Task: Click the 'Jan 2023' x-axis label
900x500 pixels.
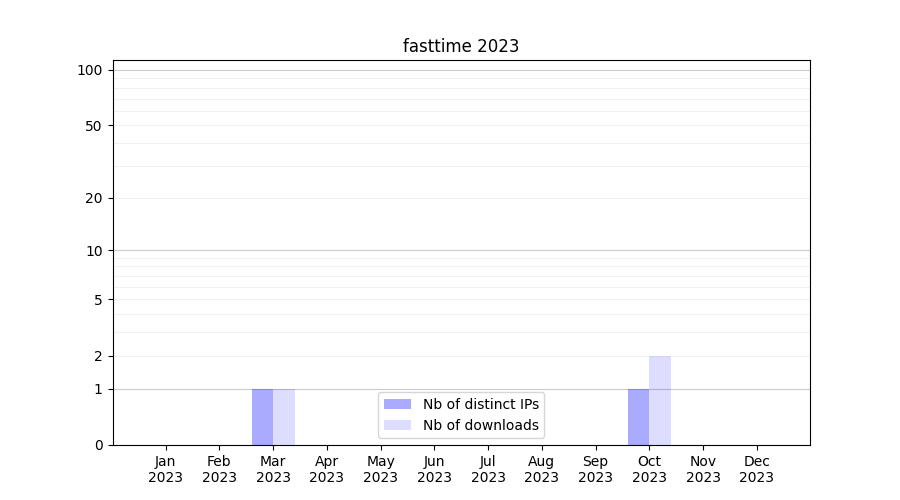Action: [166, 469]
